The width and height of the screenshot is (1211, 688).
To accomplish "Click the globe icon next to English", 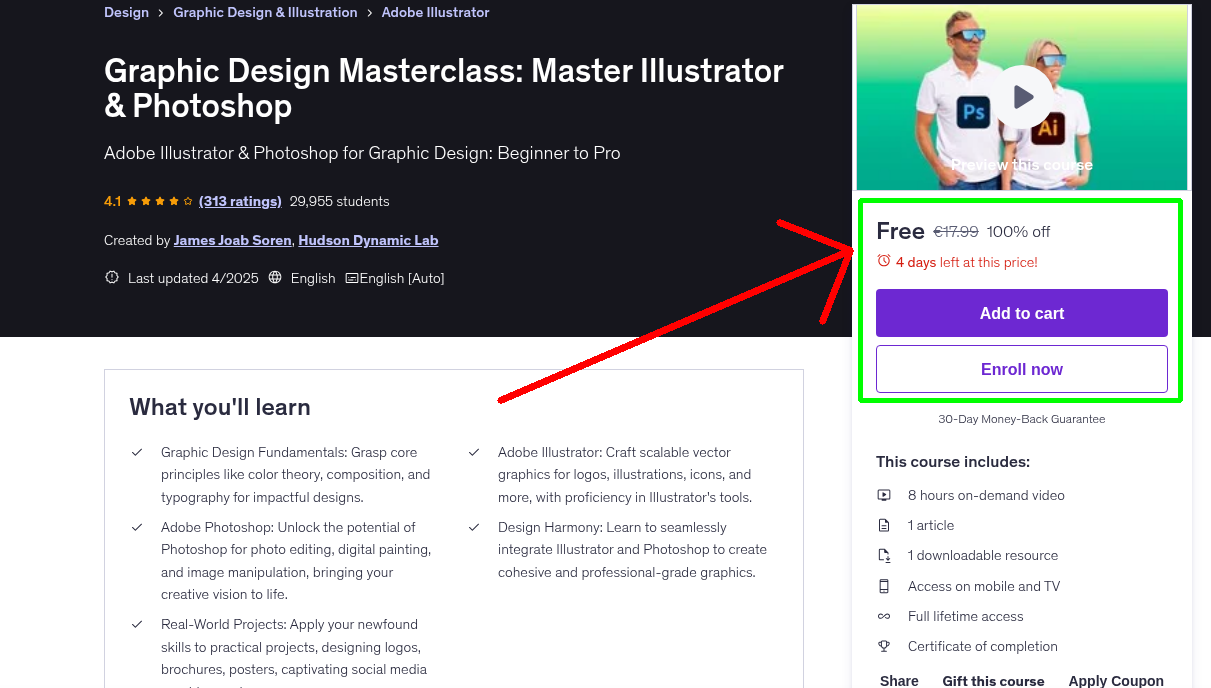I will point(274,277).
